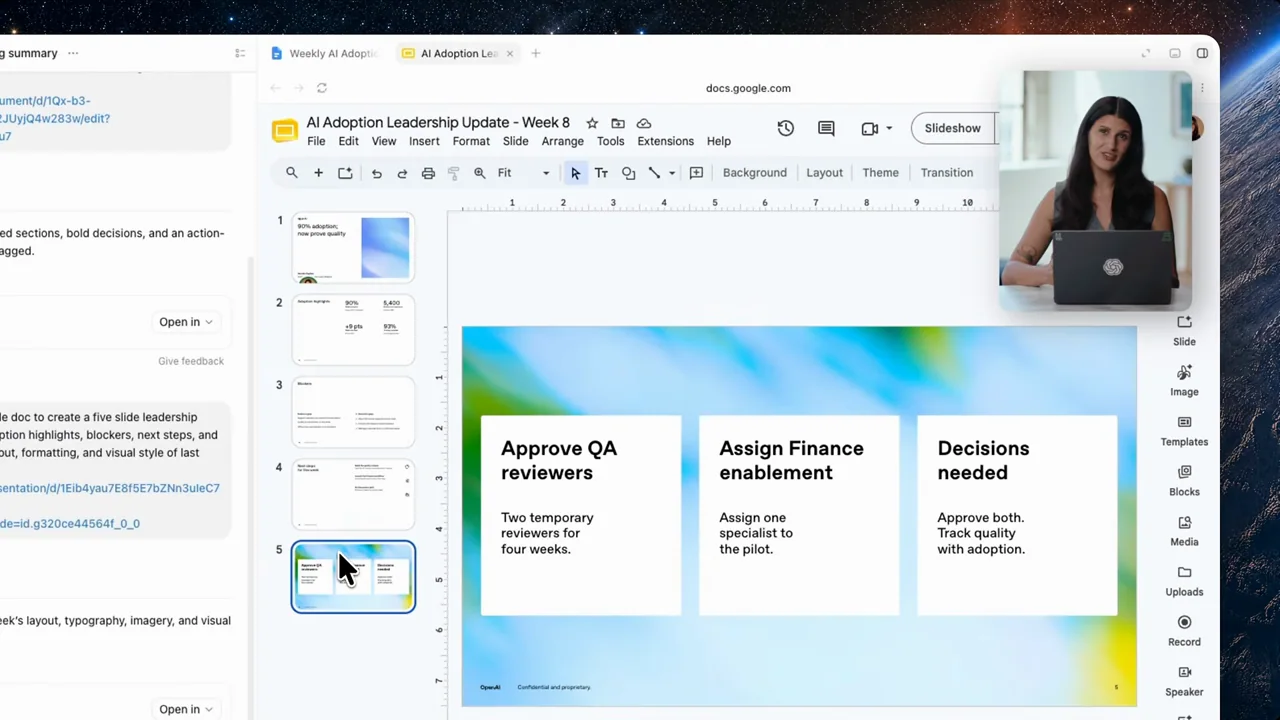
Task: Click the paint format icon
Action: pyautogui.click(x=453, y=173)
